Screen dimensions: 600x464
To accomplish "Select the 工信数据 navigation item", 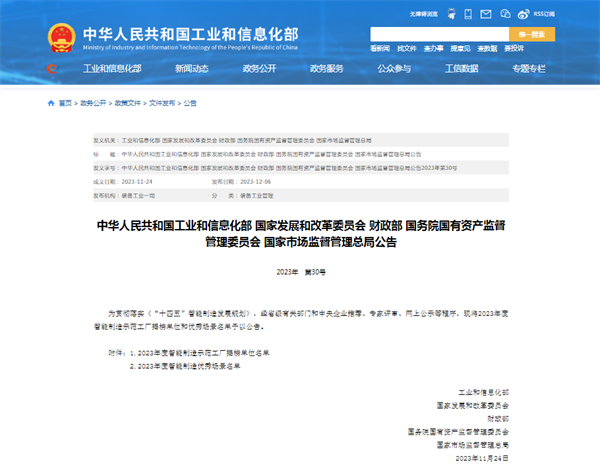I will (461, 69).
